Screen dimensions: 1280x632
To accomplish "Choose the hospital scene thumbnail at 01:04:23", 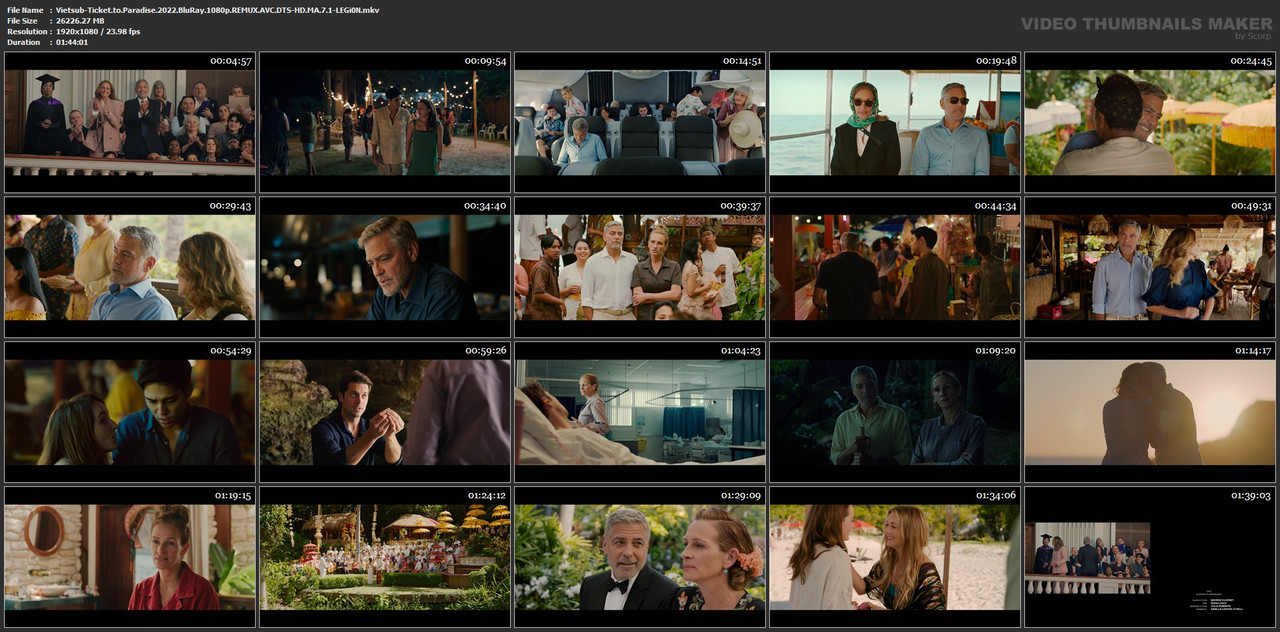I will click(640, 412).
